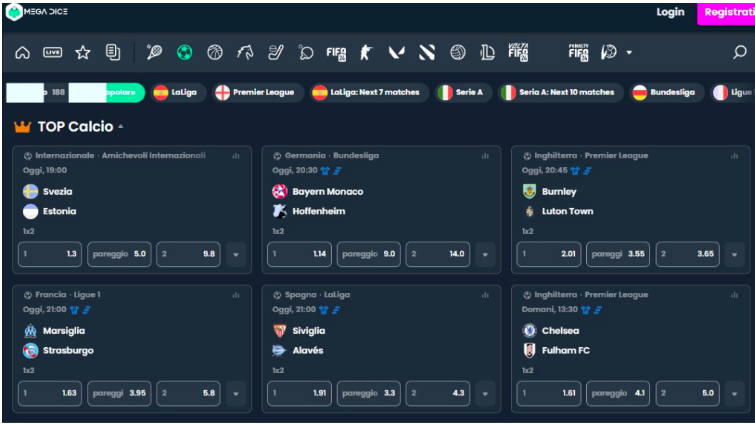This screenshot has height=424, width=755.
Task: Open favorites star icon
Action: [x=83, y=52]
